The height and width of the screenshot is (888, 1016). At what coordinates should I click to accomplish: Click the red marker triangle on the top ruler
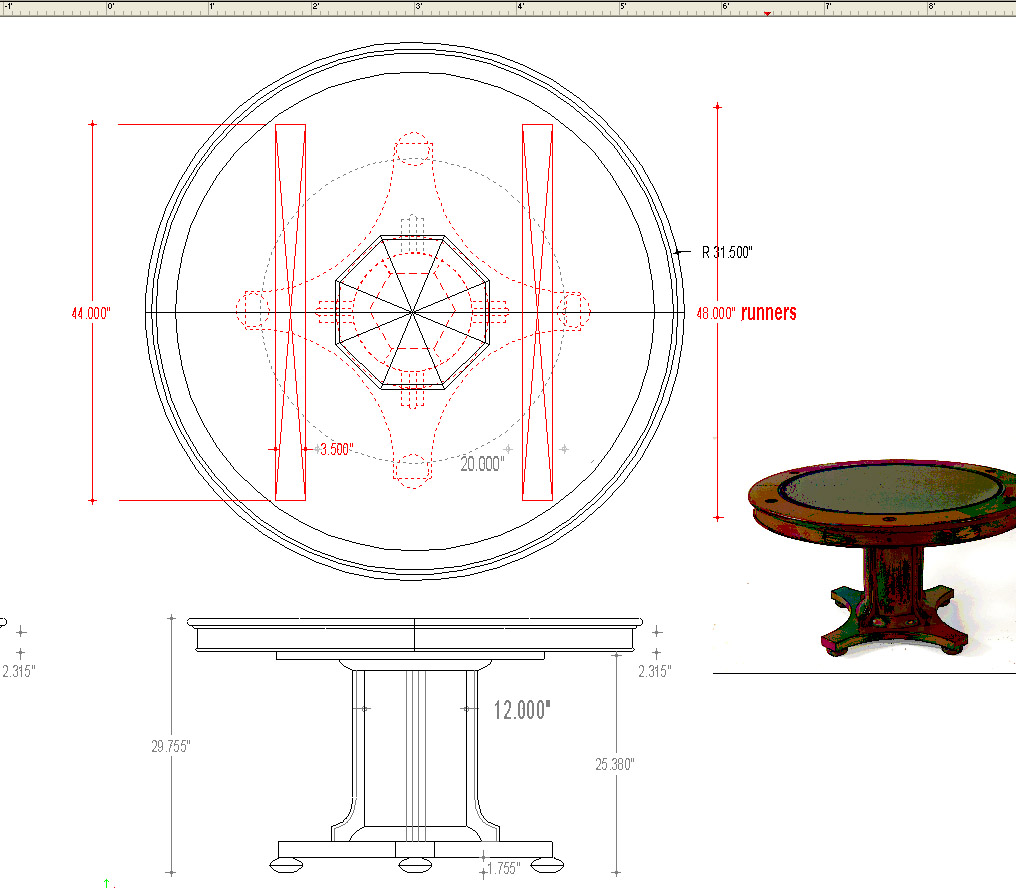click(767, 13)
